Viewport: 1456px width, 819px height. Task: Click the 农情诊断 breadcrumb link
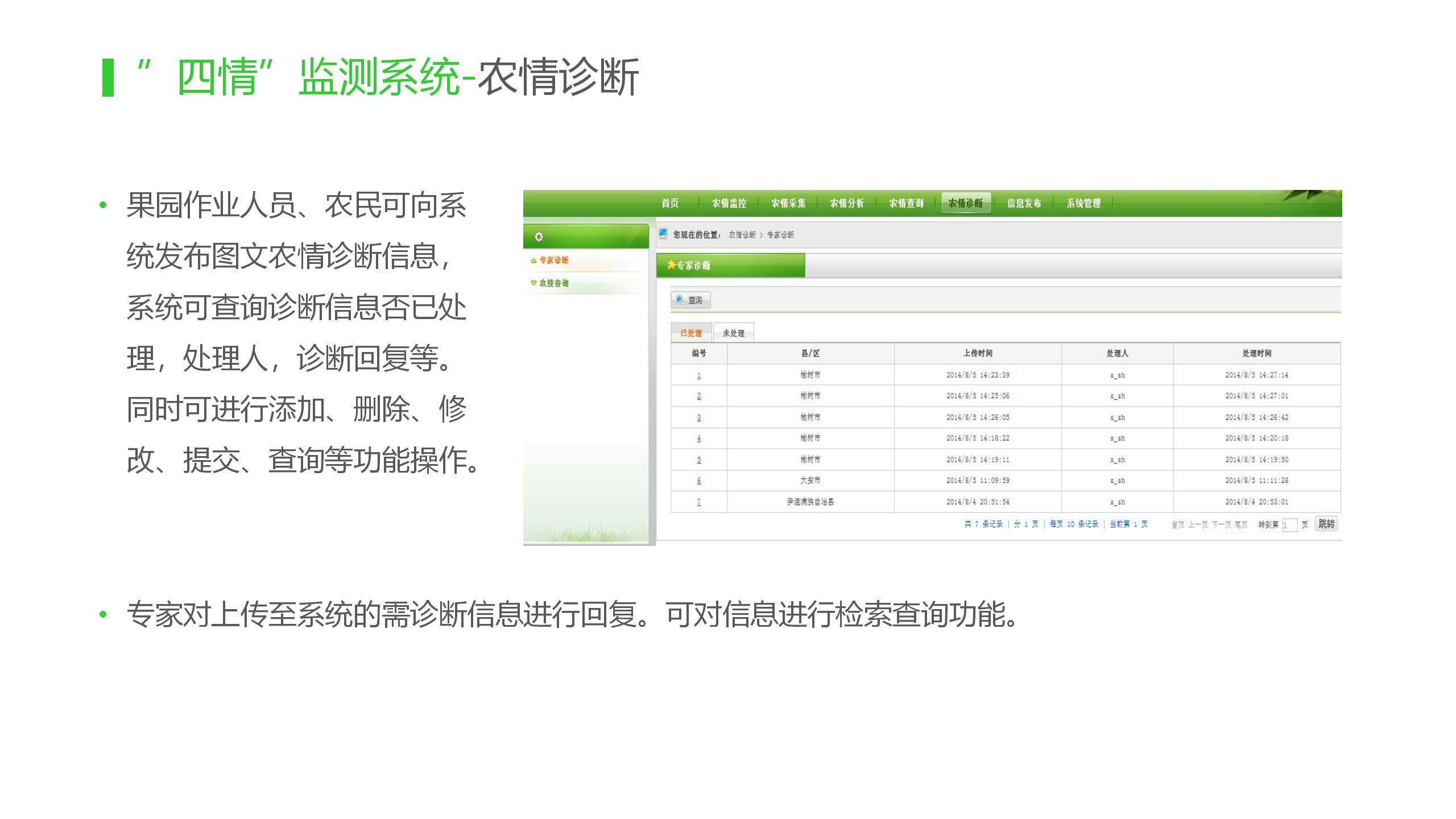tap(742, 235)
